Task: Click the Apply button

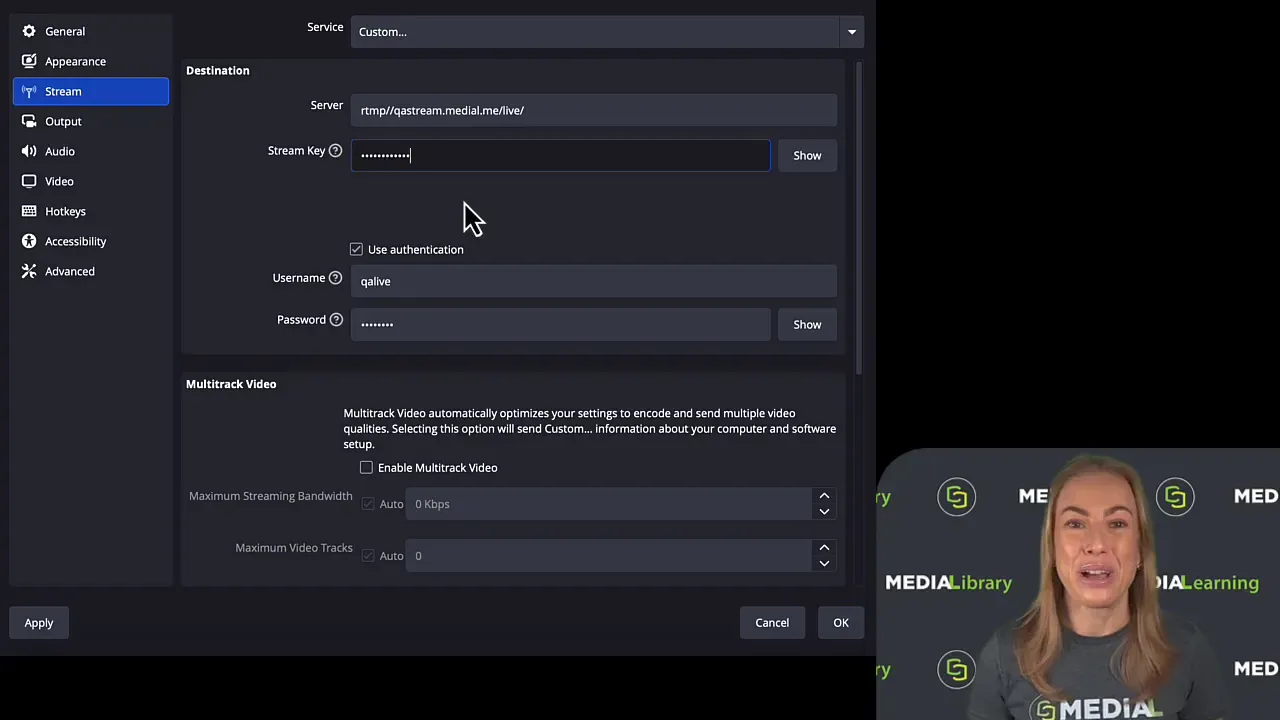Action: pyautogui.click(x=39, y=623)
